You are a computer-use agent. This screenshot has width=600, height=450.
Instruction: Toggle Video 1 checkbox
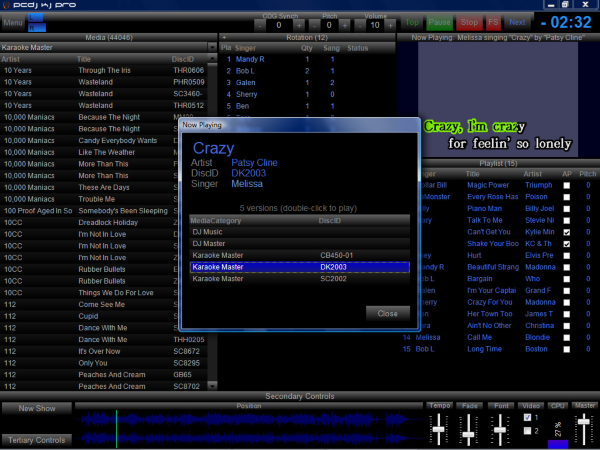tap(528, 416)
